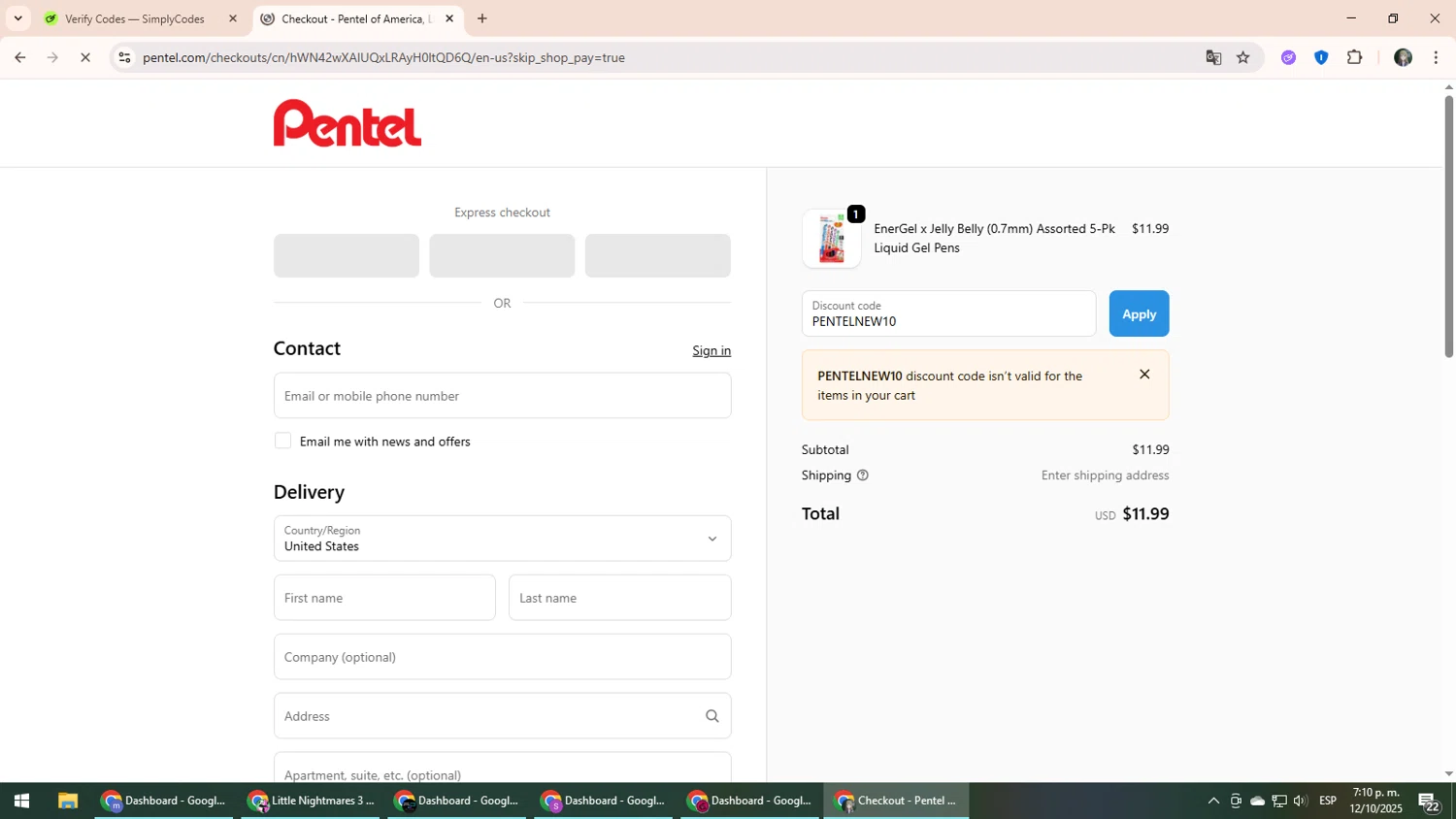Open the OneDrive cloud tray icon
This screenshot has height=819, width=1456.
pyautogui.click(x=1257, y=801)
